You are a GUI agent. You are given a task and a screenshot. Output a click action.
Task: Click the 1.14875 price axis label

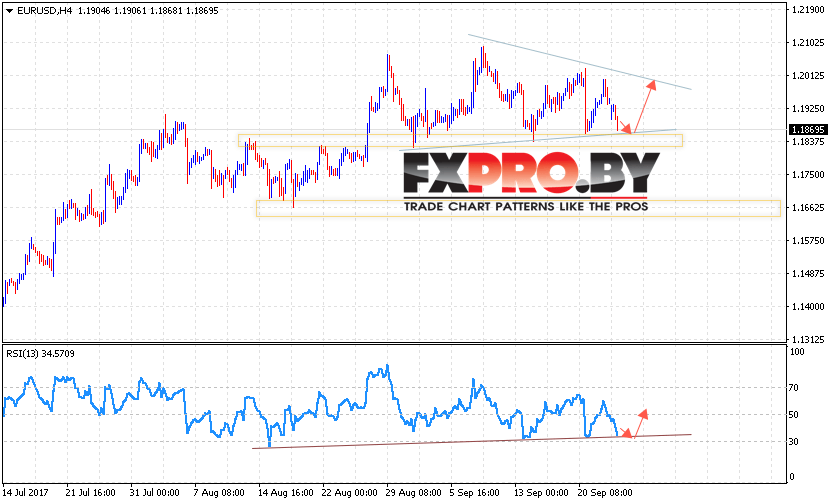(808, 273)
